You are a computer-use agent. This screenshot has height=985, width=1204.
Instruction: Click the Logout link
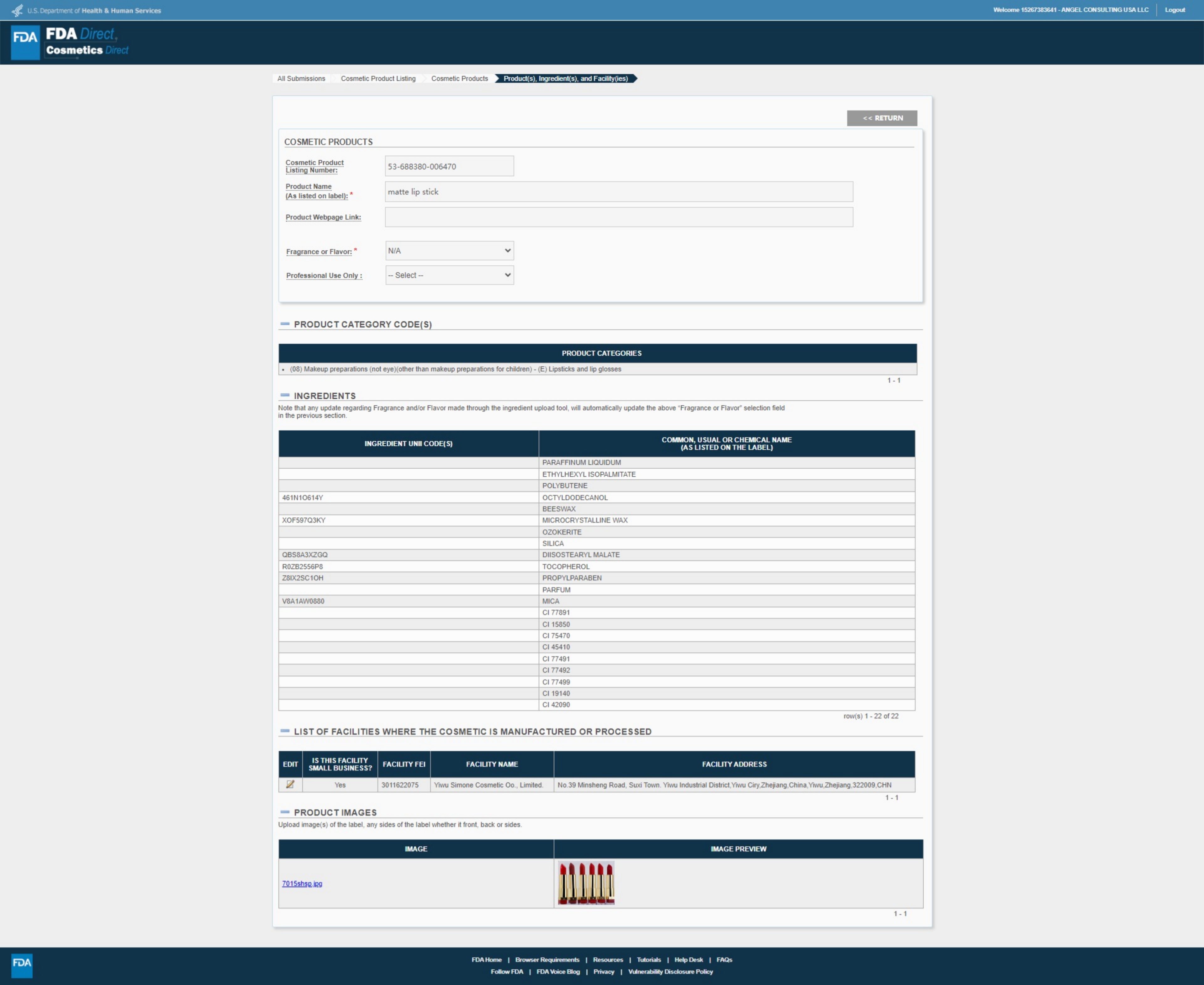point(1175,10)
